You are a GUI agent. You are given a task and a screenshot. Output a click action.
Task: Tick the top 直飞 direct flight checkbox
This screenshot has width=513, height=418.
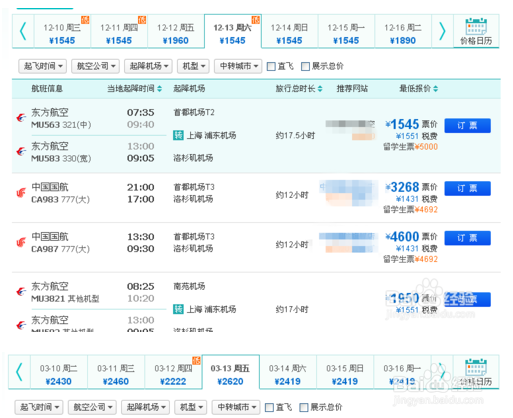[271, 66]
